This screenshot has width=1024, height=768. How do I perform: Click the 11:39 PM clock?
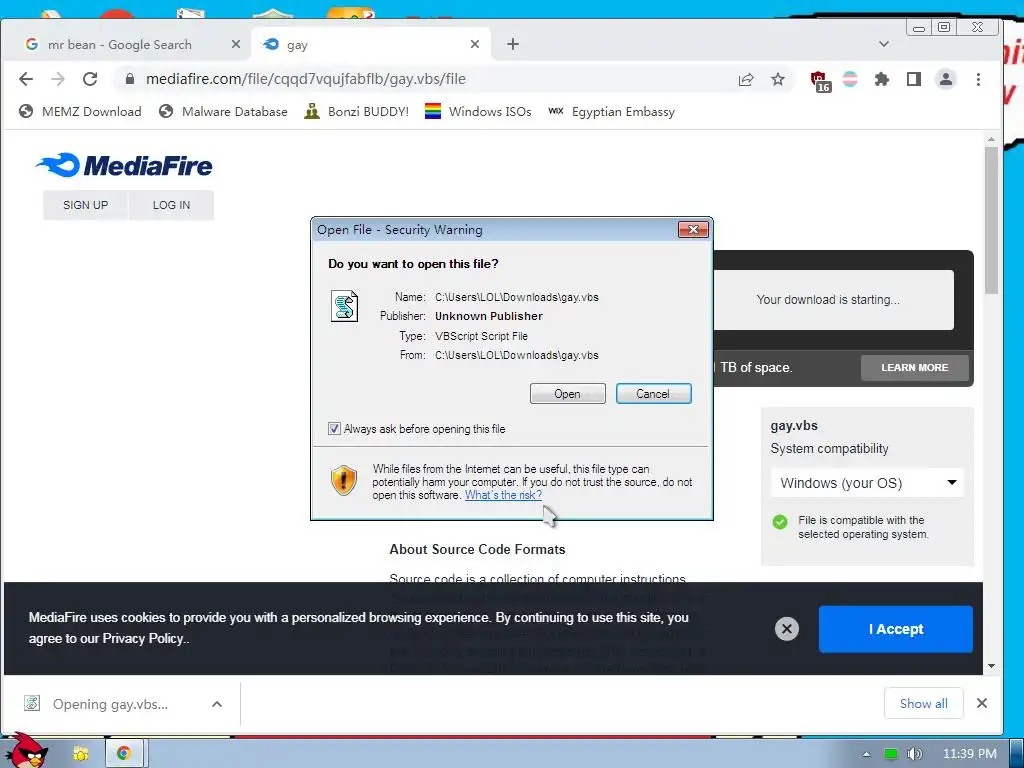pos(969,754)
